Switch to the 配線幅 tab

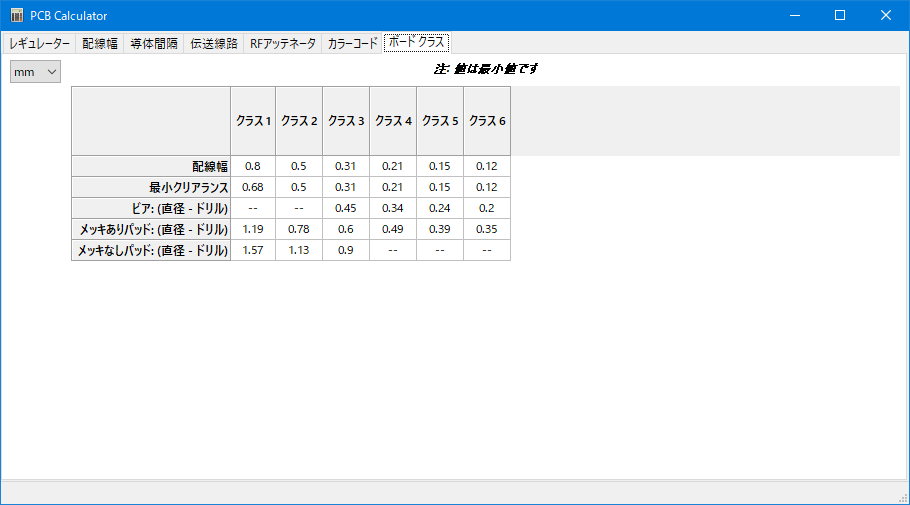point(100,44)
